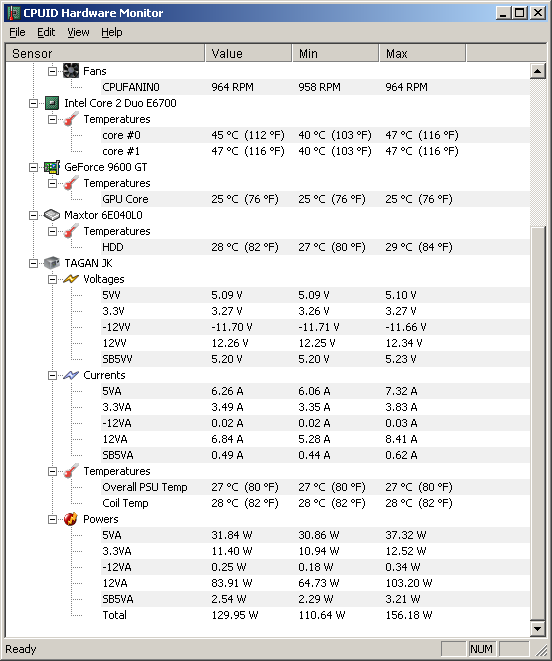Collapse the Currents group

pos(52,375)
